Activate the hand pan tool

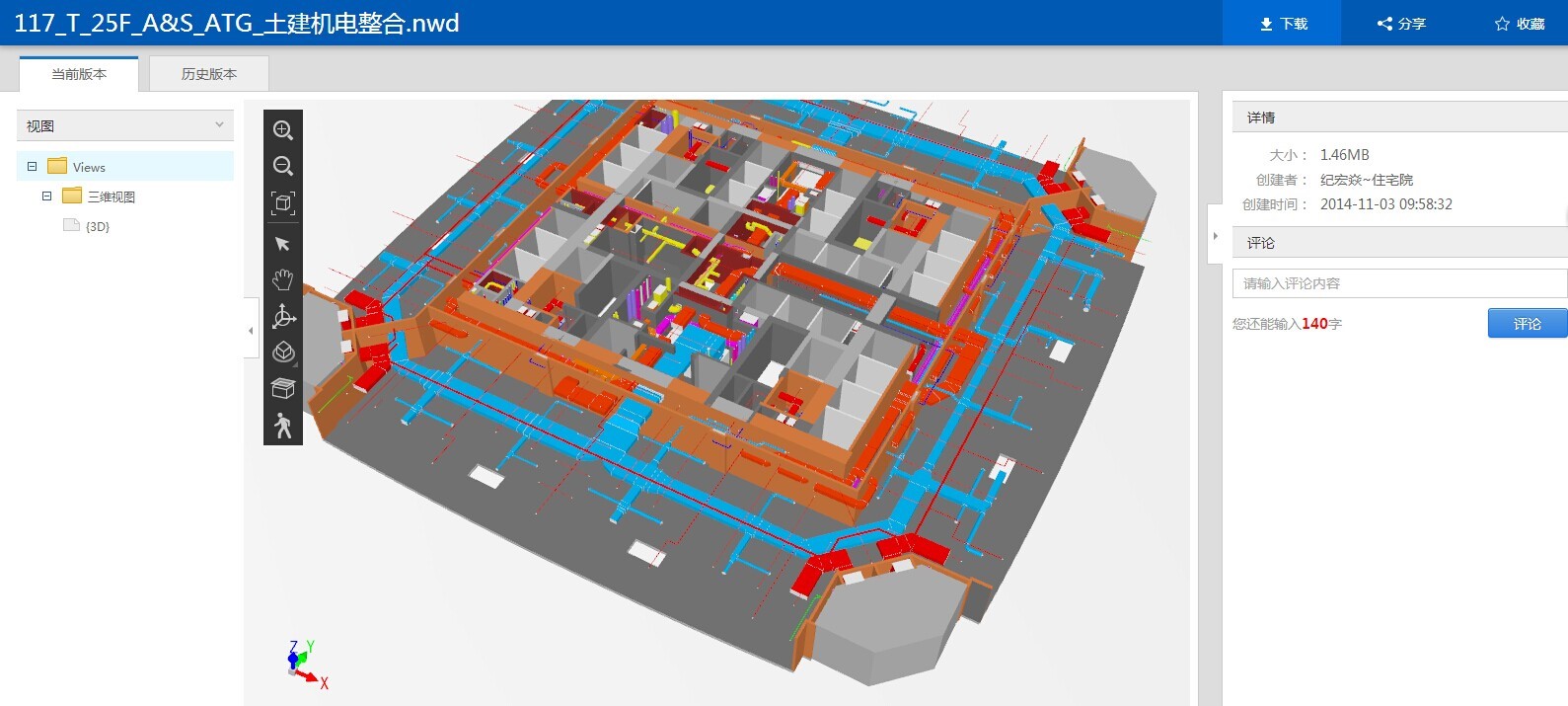(283, 279)
